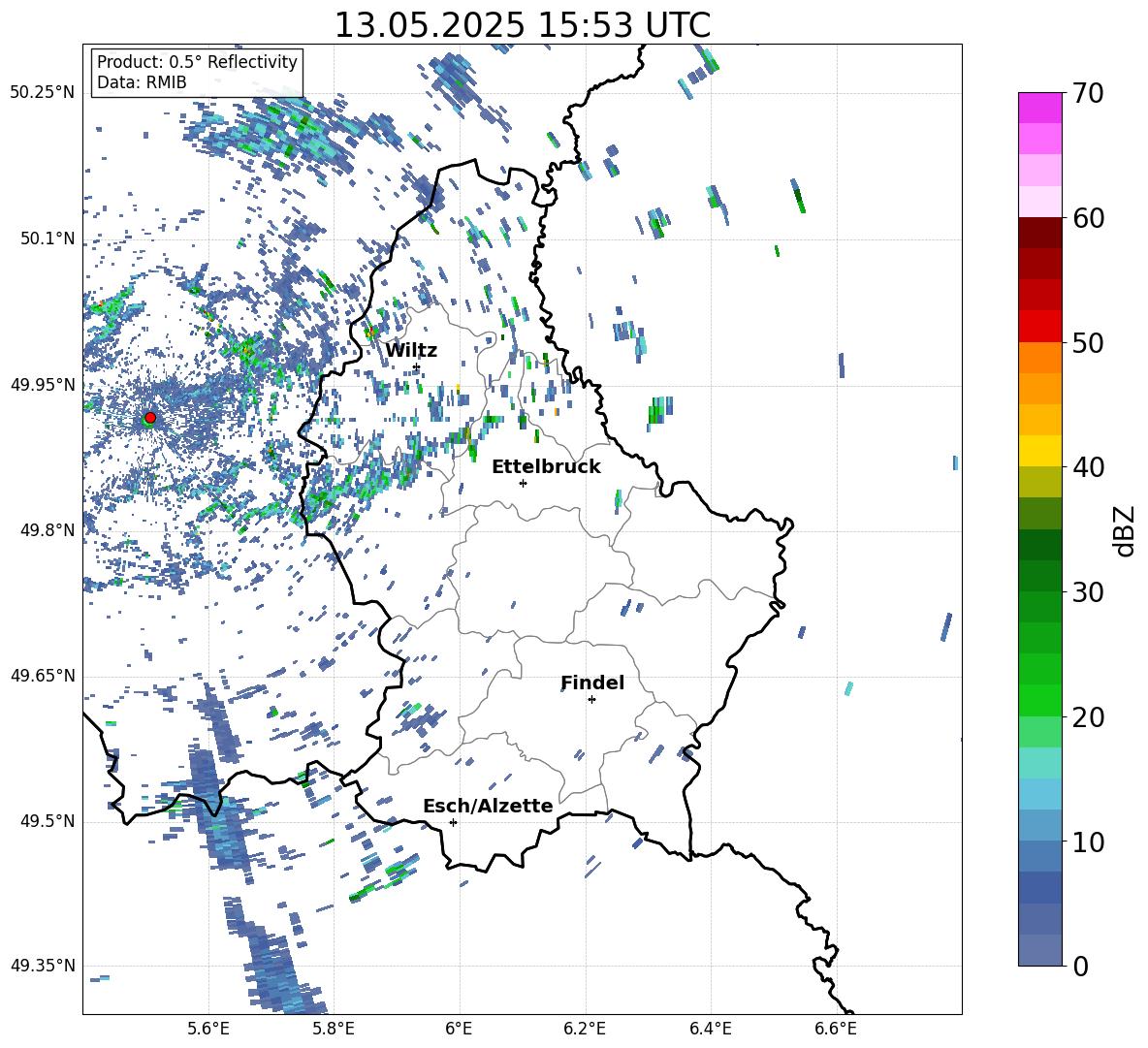The width and height of the screenshot is (1148, 1048).
Task: Click the 6.6°E longitude label
Action: click(x=836, y=1029)
